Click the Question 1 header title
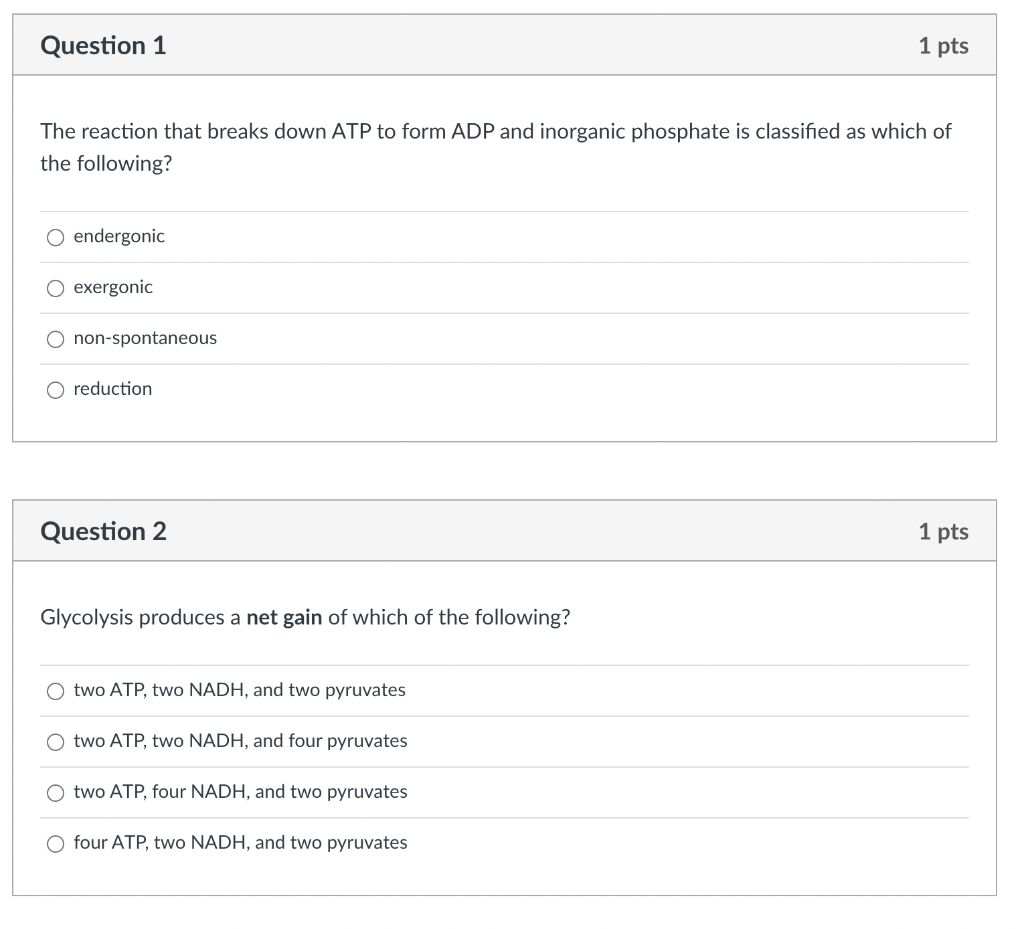Viewport: 1024px width, 929px height. [x=103, y=45]
